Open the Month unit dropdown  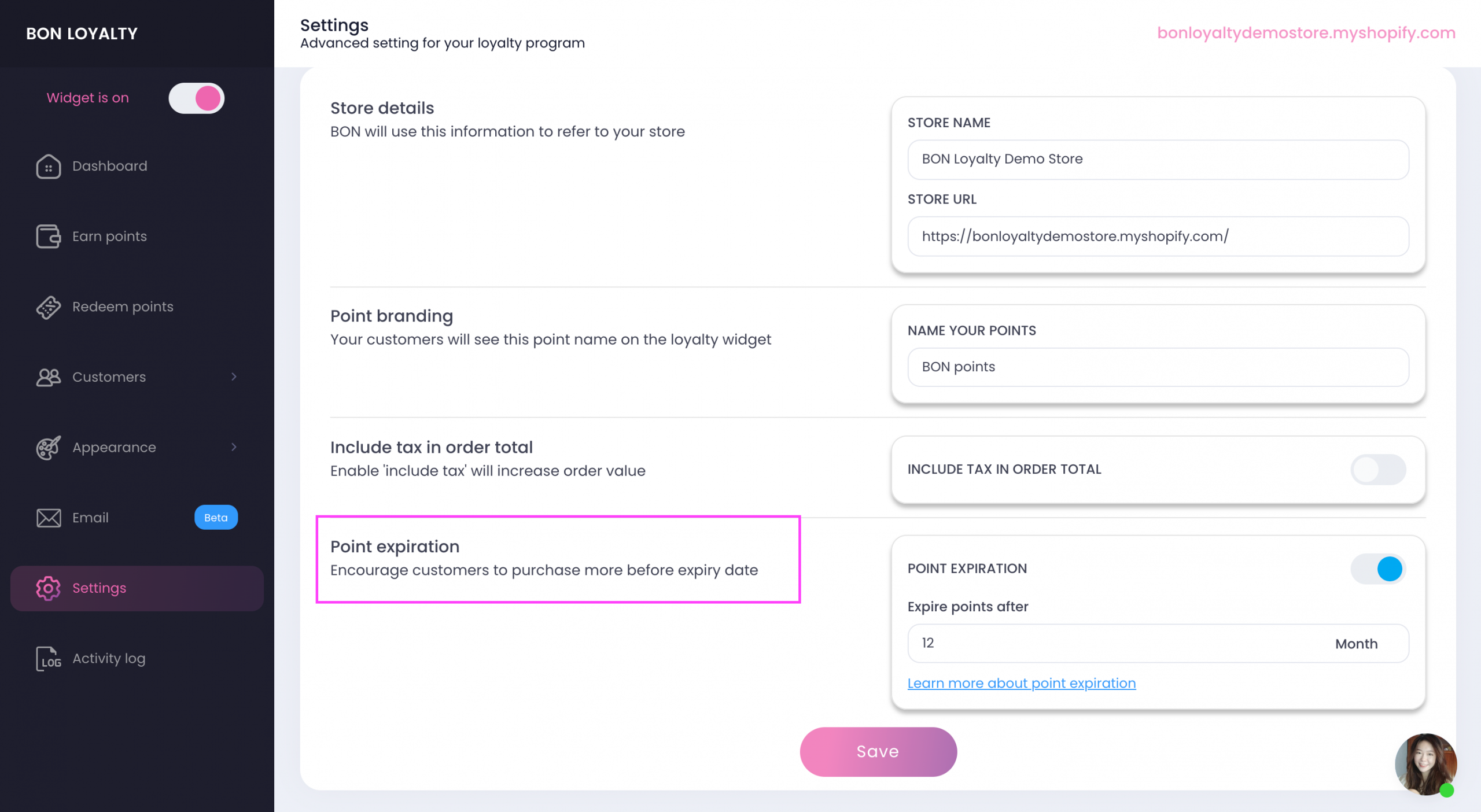click(x=1356, y=644)
